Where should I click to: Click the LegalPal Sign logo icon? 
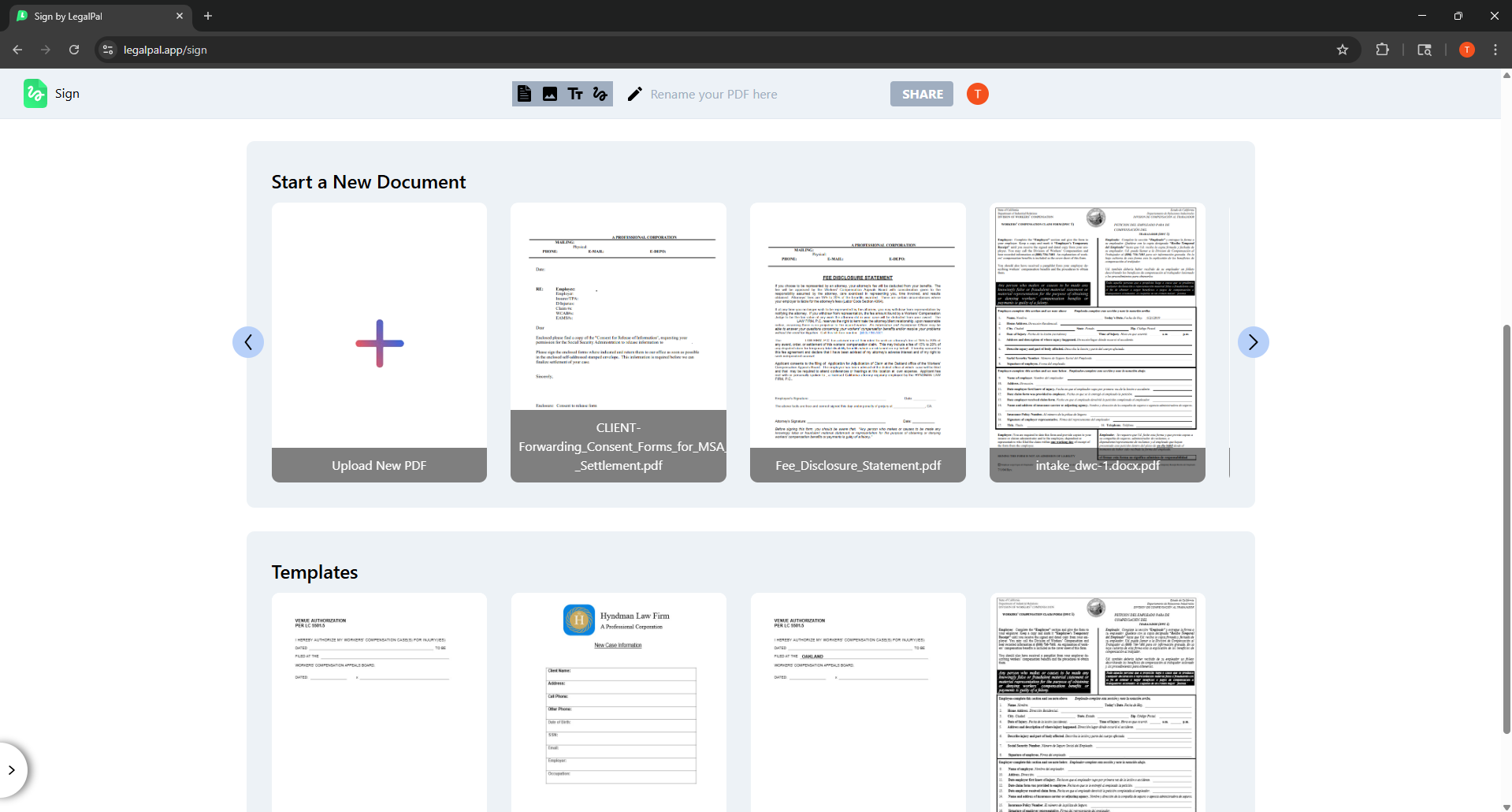(35, 94)
